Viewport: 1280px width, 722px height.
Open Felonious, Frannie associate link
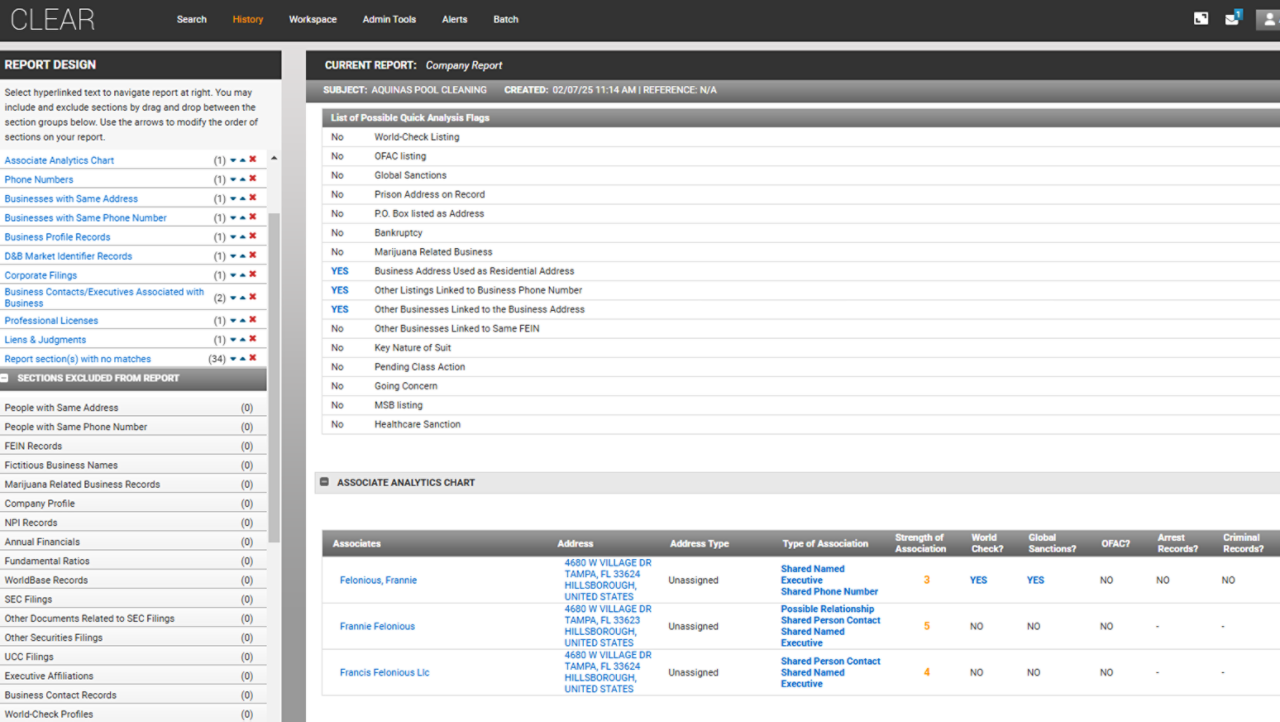coord(378,580)
